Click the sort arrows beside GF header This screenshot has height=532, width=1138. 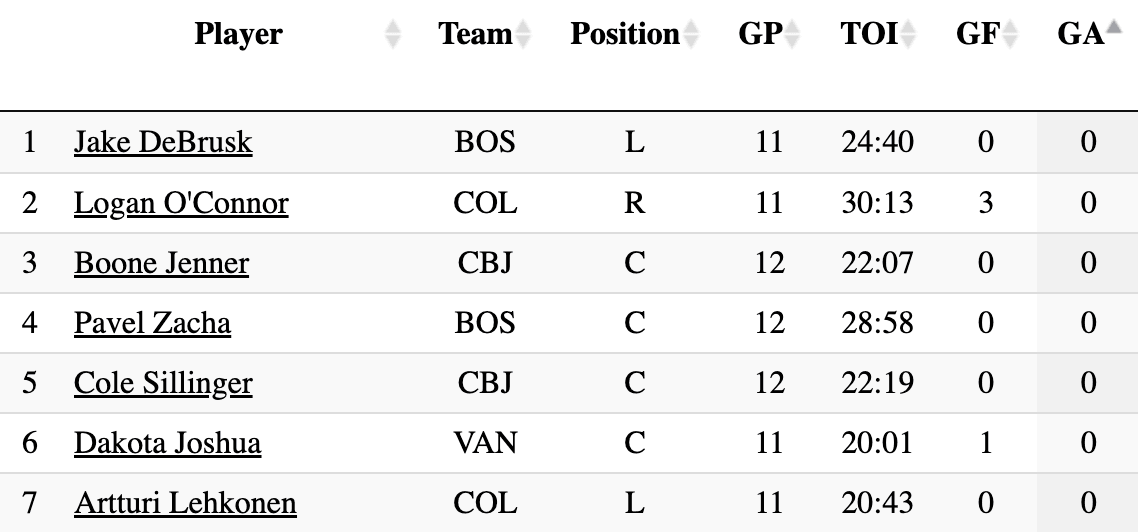point(1010,35)
